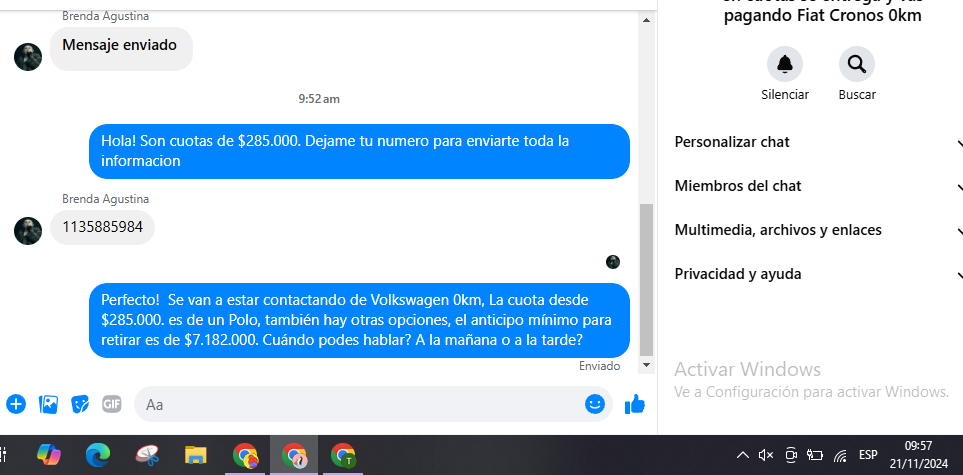The image size is (963, 475).
Task: Show hidden tray icons chevron
Action: 743,455
